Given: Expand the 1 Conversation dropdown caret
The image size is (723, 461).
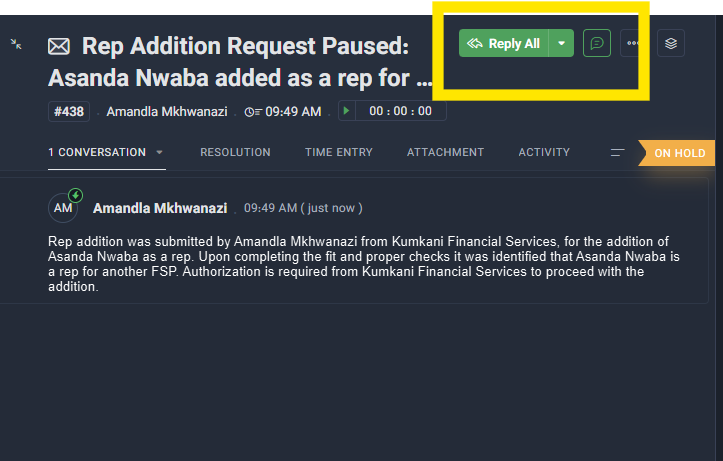Looking at the screenshot, I should (159, 152).
